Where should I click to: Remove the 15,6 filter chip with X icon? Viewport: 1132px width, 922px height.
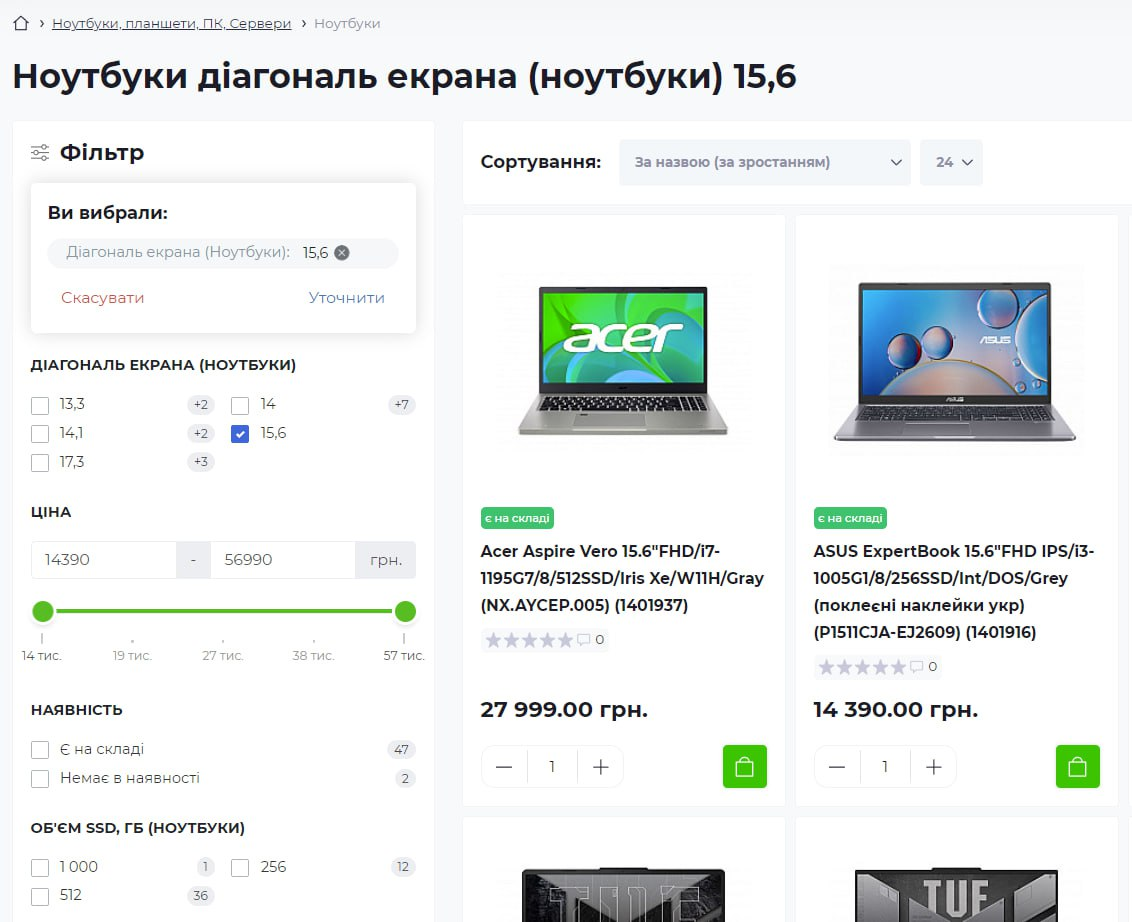point(342,253)
